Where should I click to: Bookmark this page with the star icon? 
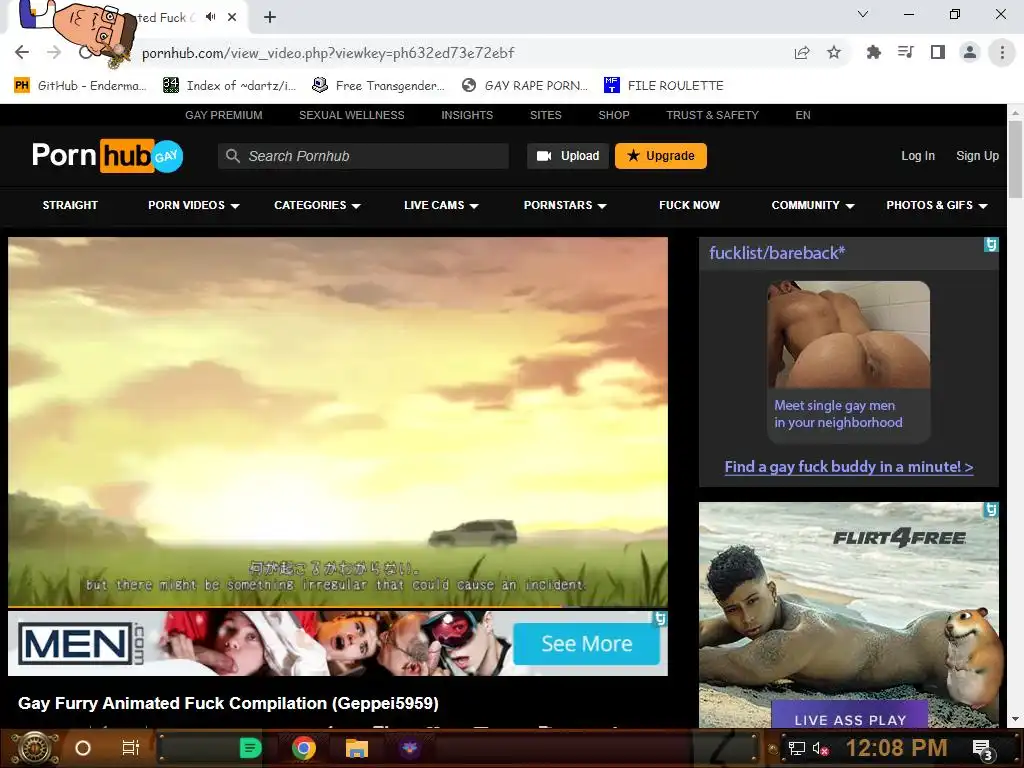click(834, 53)
